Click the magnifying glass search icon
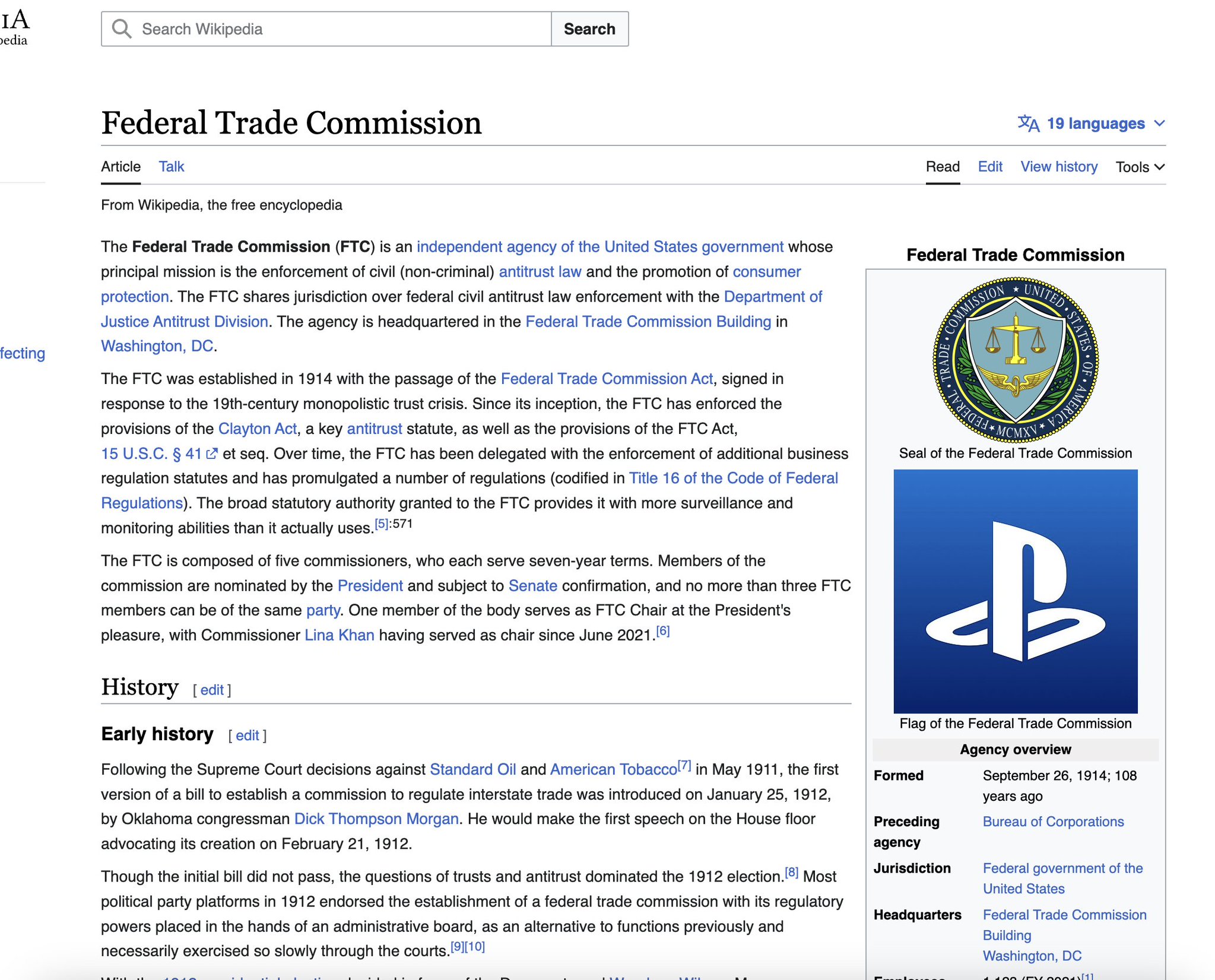 (122, 28)
